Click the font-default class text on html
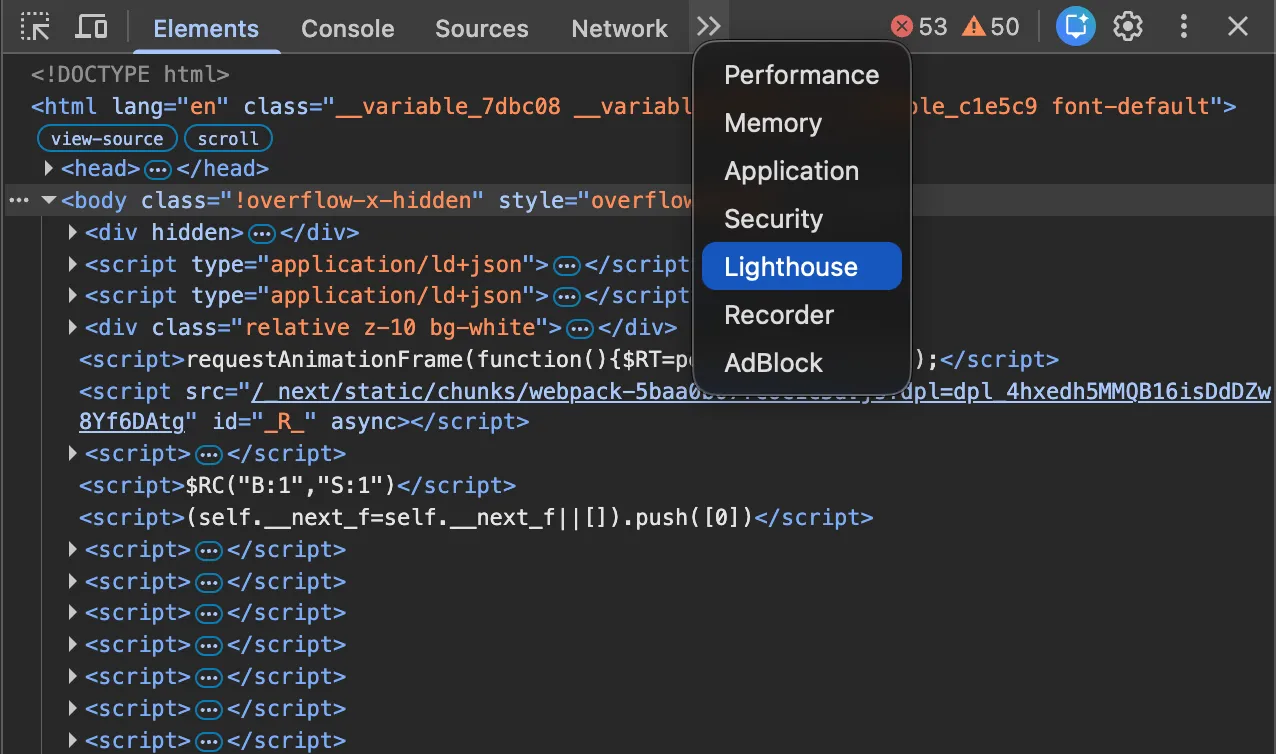The image size is (1276, 754). point(1131,106)
